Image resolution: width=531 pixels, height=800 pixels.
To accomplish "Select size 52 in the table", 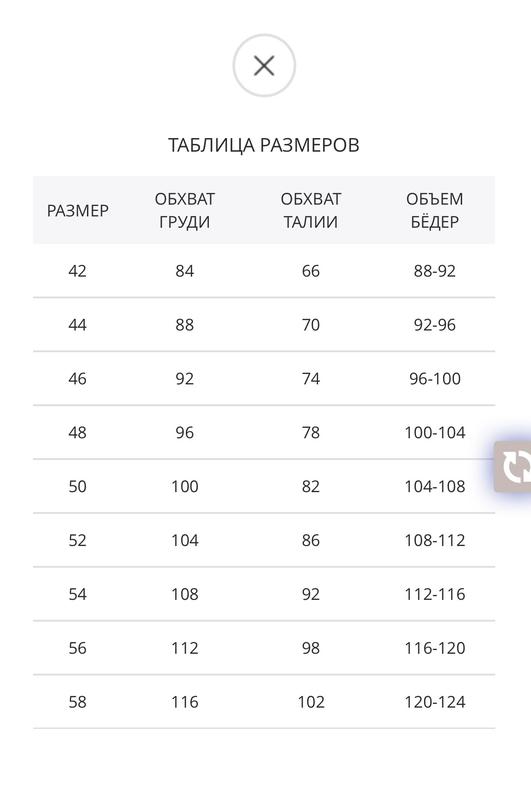I will tap(78, 540).
